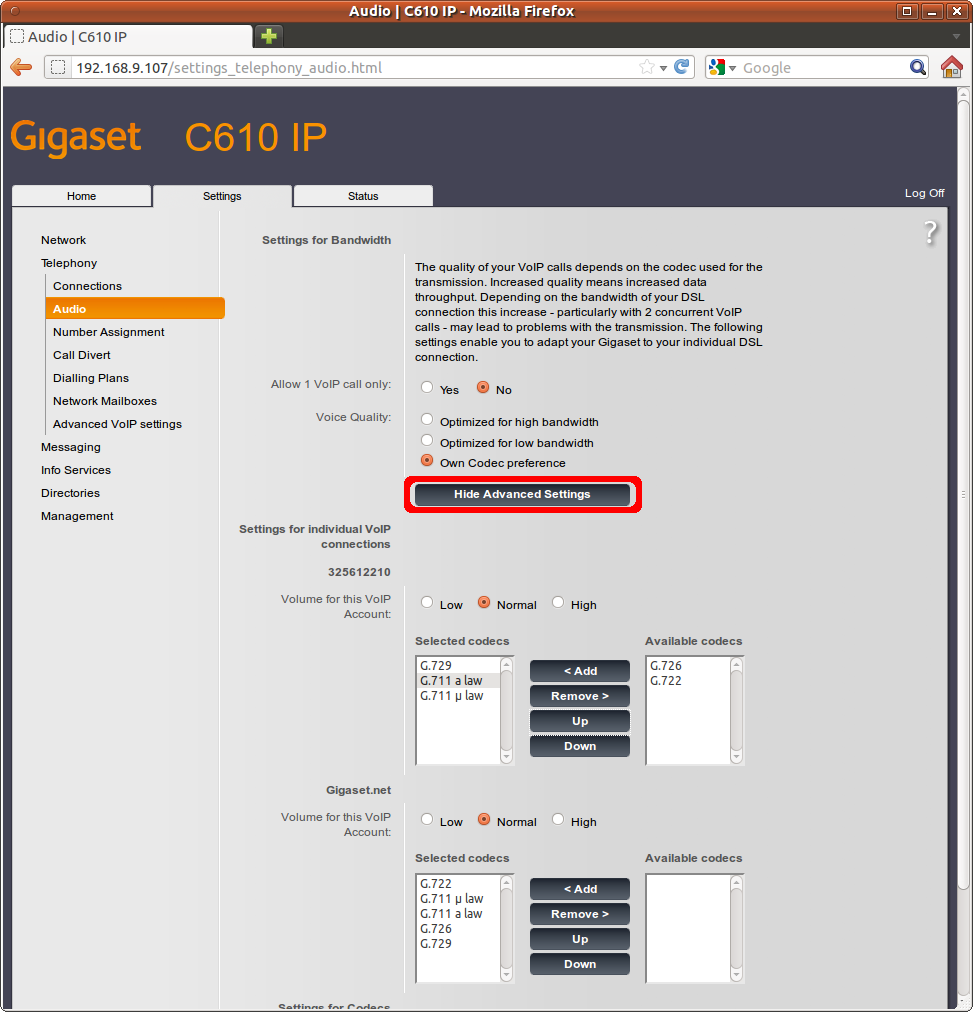Click Log Off link
Viewport: 973px width, 1012px height.
(924, 193)
